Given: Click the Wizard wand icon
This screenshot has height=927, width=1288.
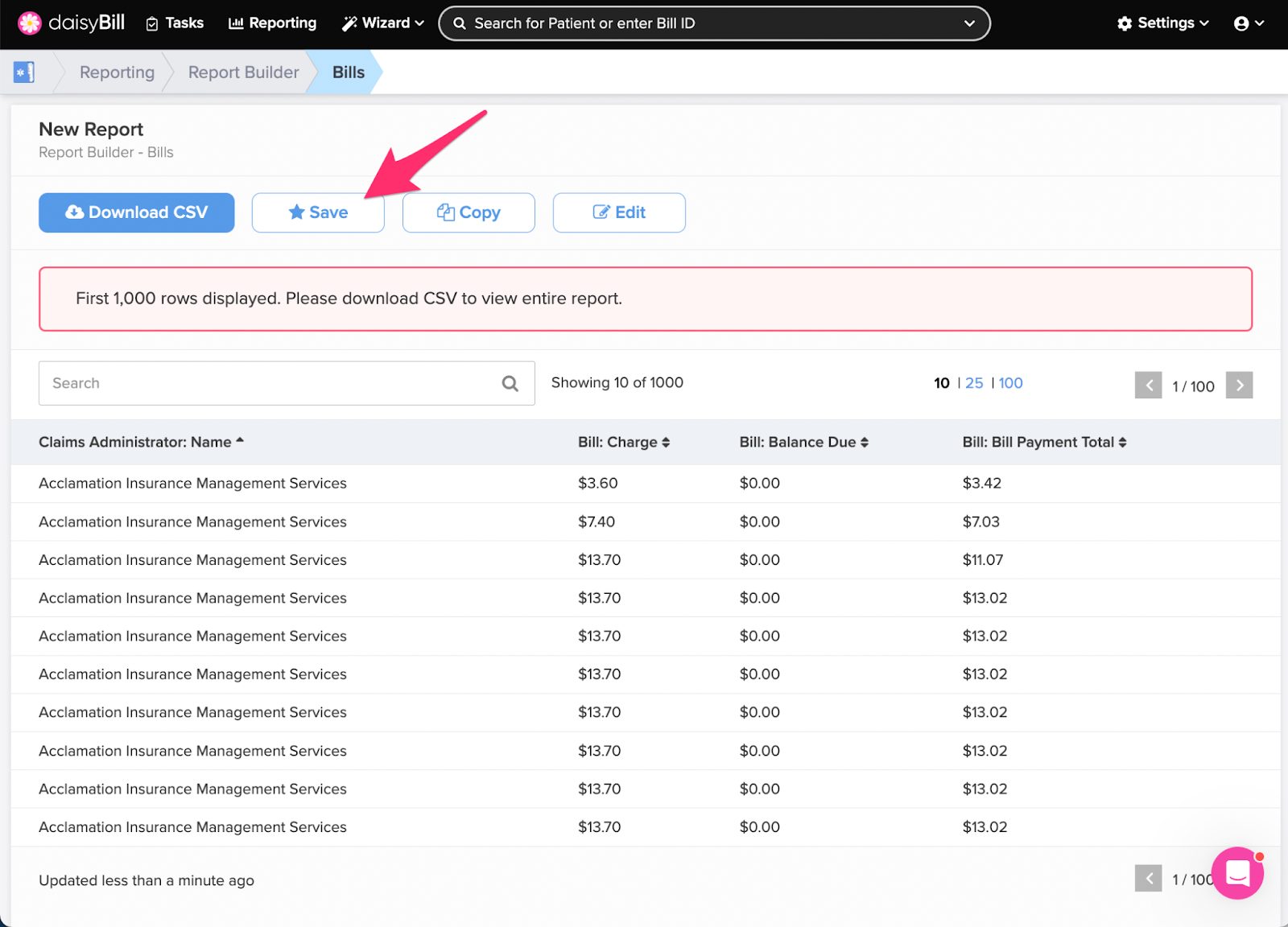Looking at the screenshot, I should coord(349,23).
